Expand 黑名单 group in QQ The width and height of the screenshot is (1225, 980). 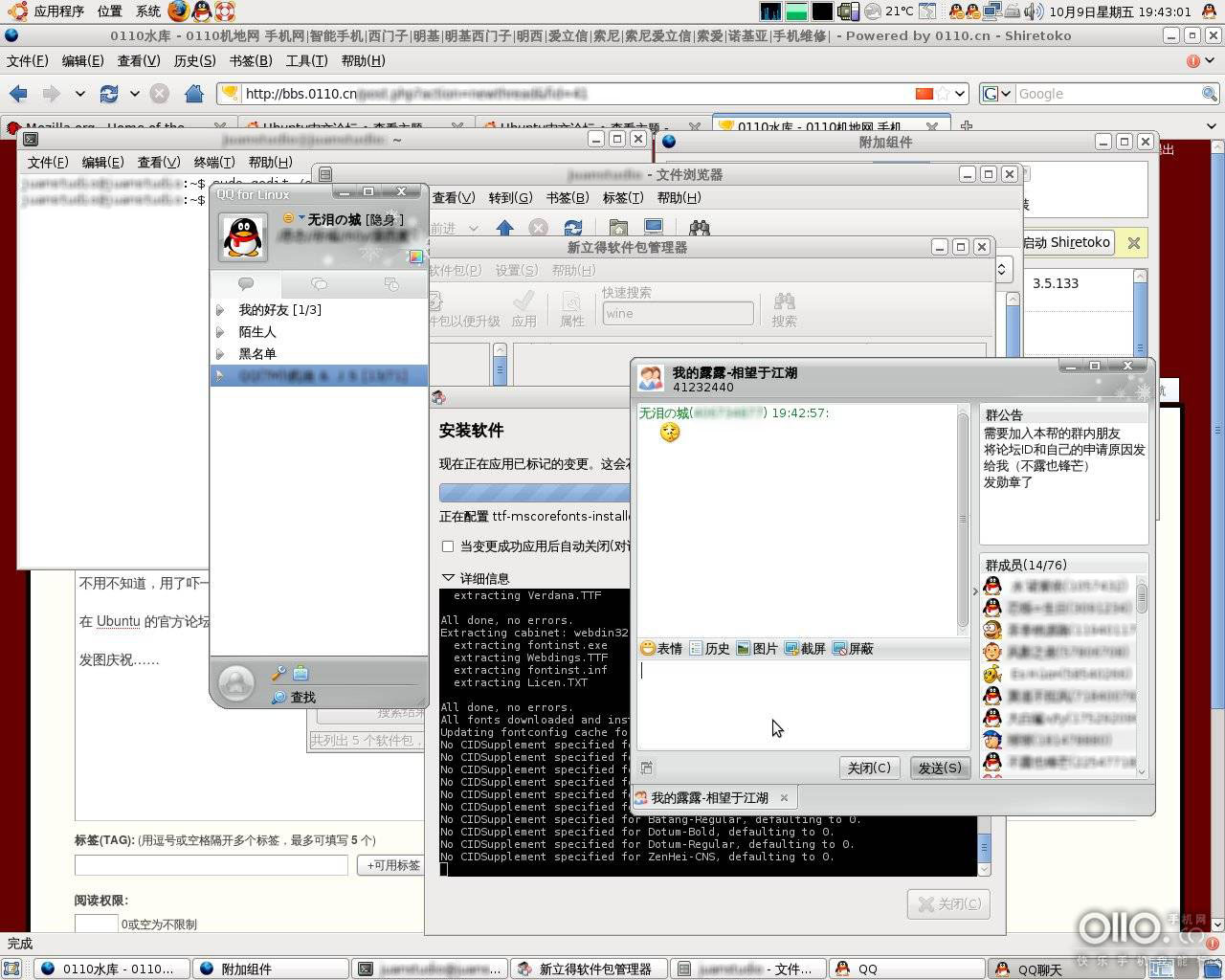click(x=220, y=354)
